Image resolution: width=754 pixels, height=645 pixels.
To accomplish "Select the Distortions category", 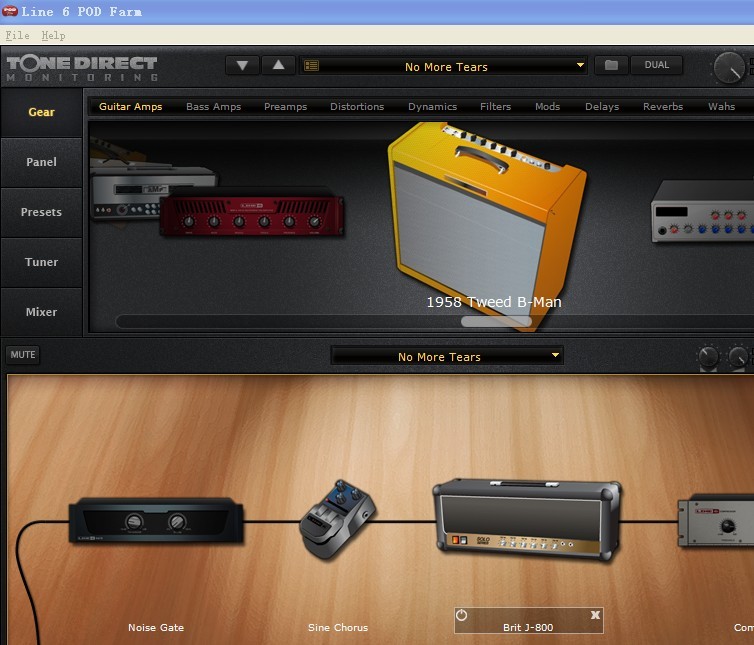I will click(x=357, y=107).
